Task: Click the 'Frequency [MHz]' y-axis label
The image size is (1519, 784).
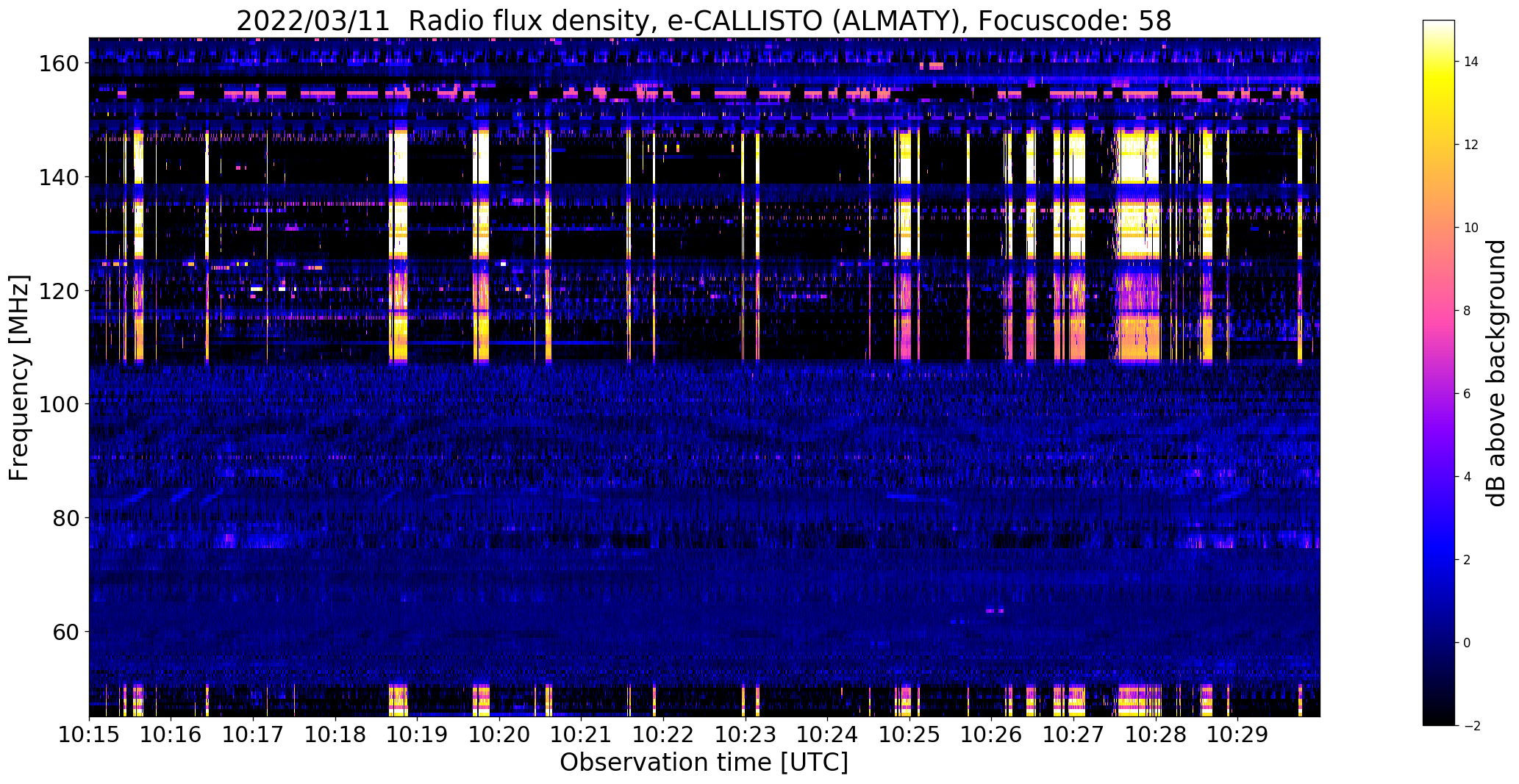Action: pos(19,378)
